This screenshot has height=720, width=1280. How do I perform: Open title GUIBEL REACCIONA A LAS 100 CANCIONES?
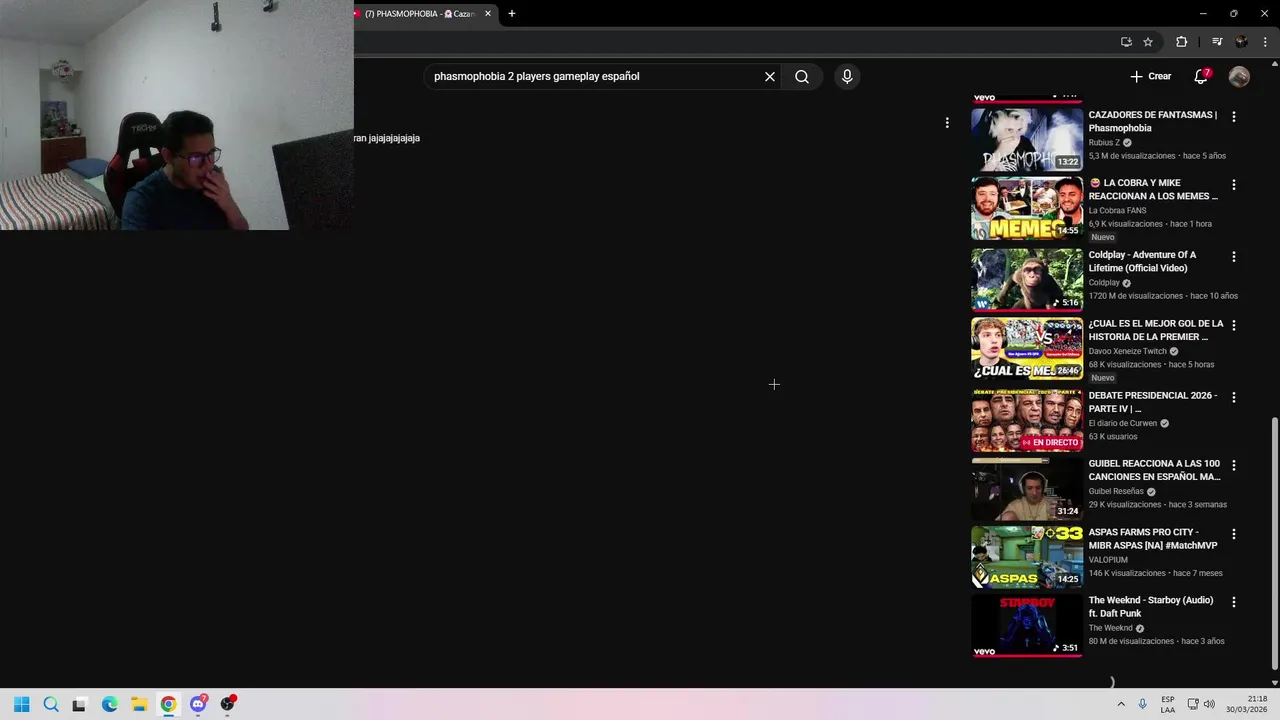(1154, 470)
